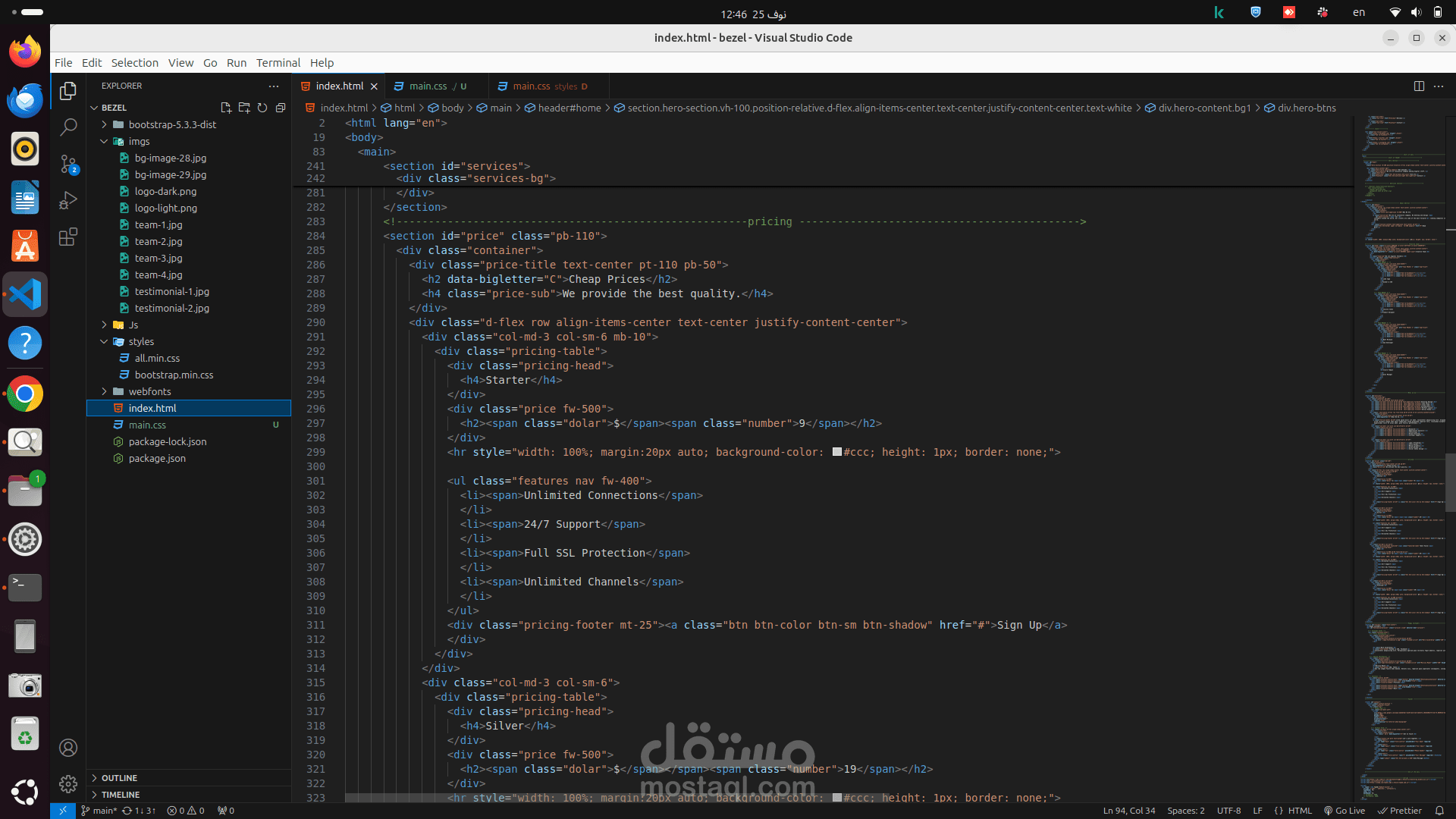
Task: Expand the bootstrap-5.3.3-dist folder
Action: tap(172, 124)
